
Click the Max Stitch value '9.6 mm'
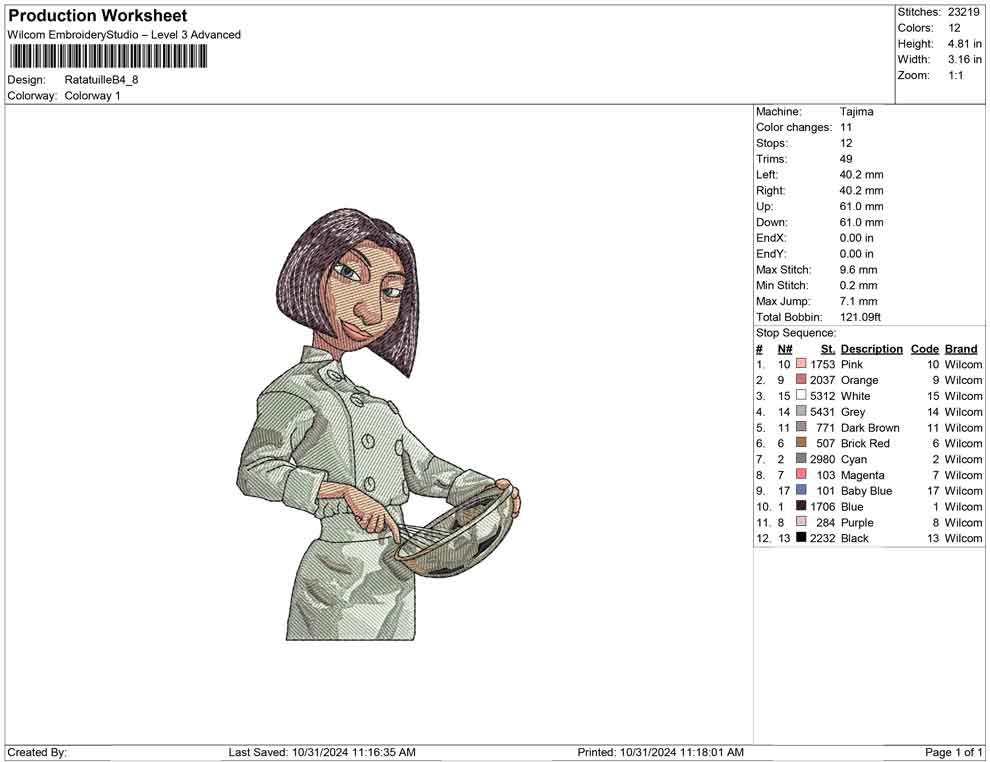tap(859, 270)
